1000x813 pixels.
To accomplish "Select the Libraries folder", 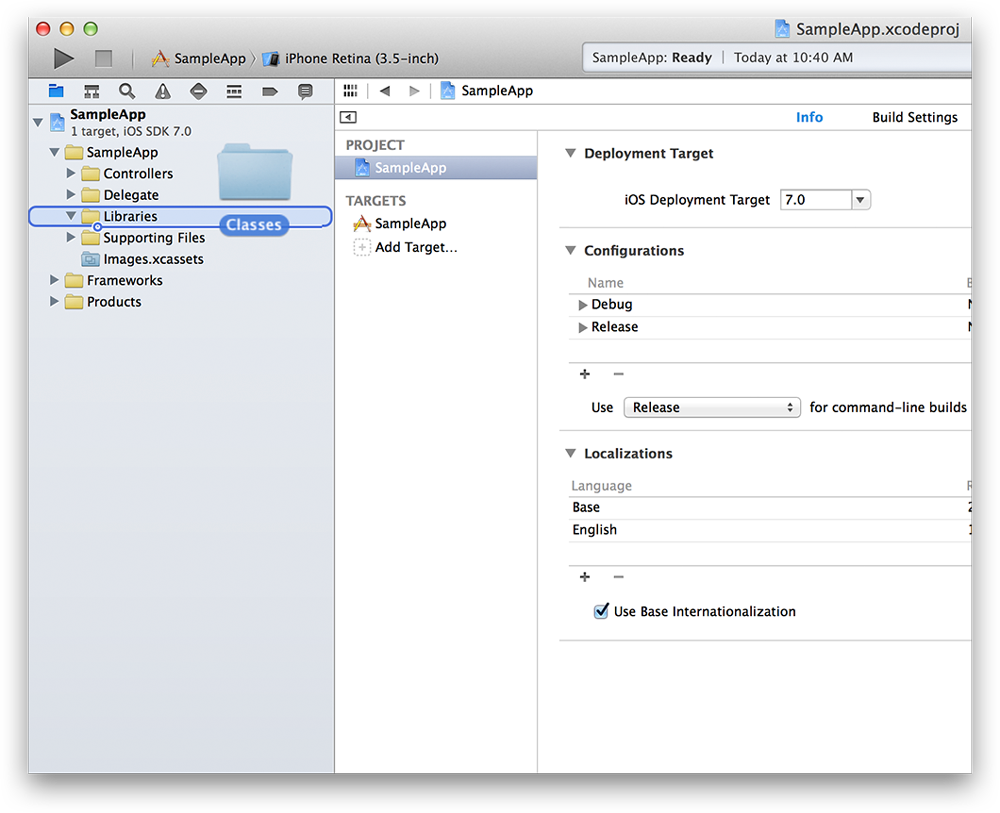I will (120, 216).
